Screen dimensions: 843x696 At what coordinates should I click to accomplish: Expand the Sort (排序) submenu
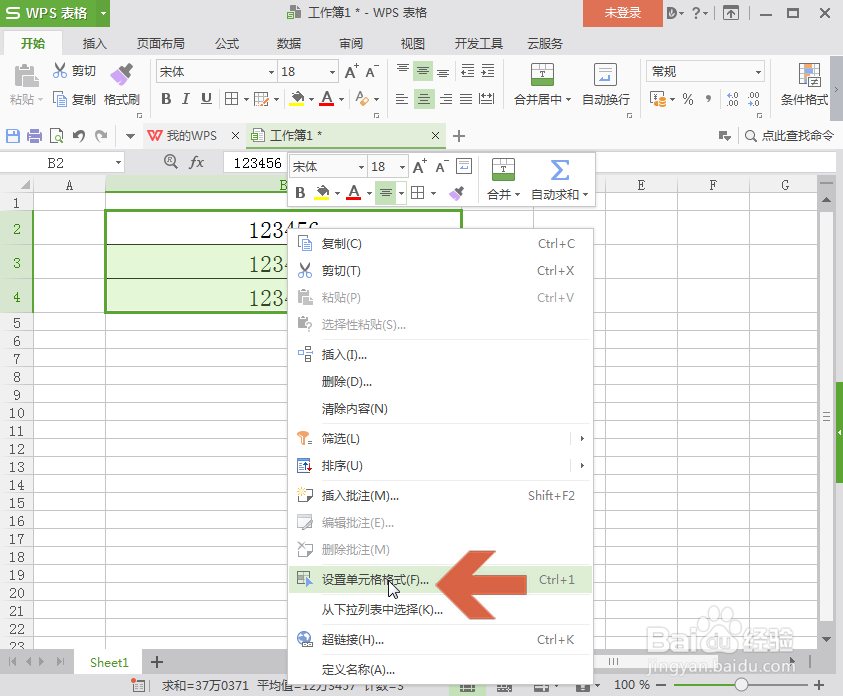[x=582, y=465]
